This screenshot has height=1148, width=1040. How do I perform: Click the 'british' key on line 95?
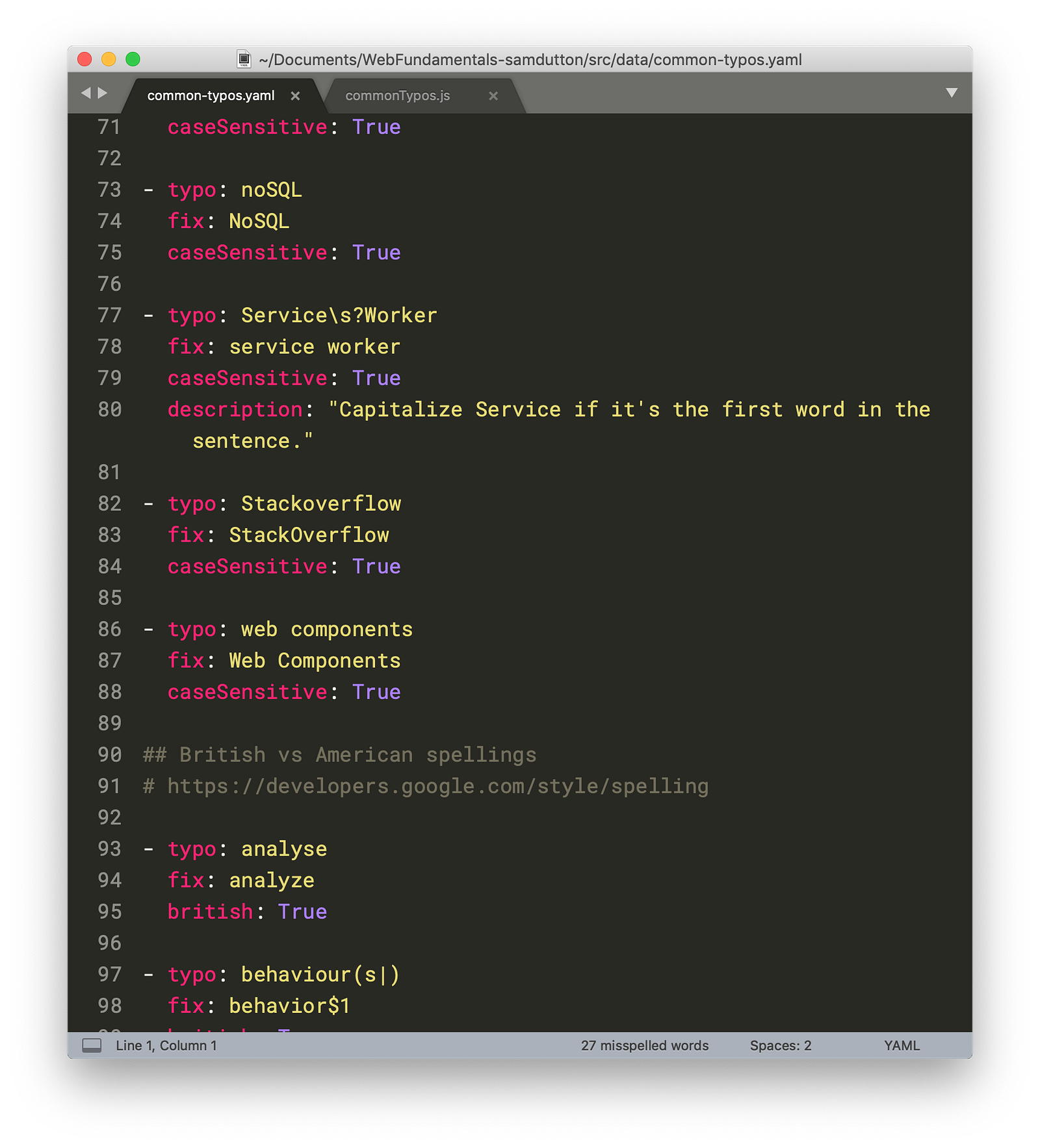210,912
